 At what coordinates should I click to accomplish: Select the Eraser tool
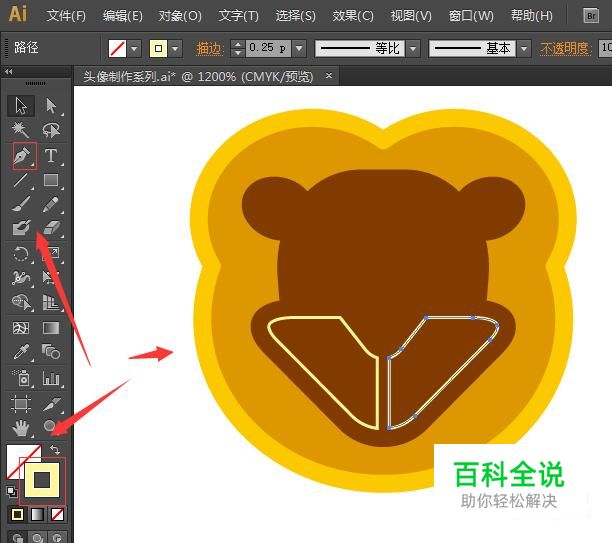(51, 228)
